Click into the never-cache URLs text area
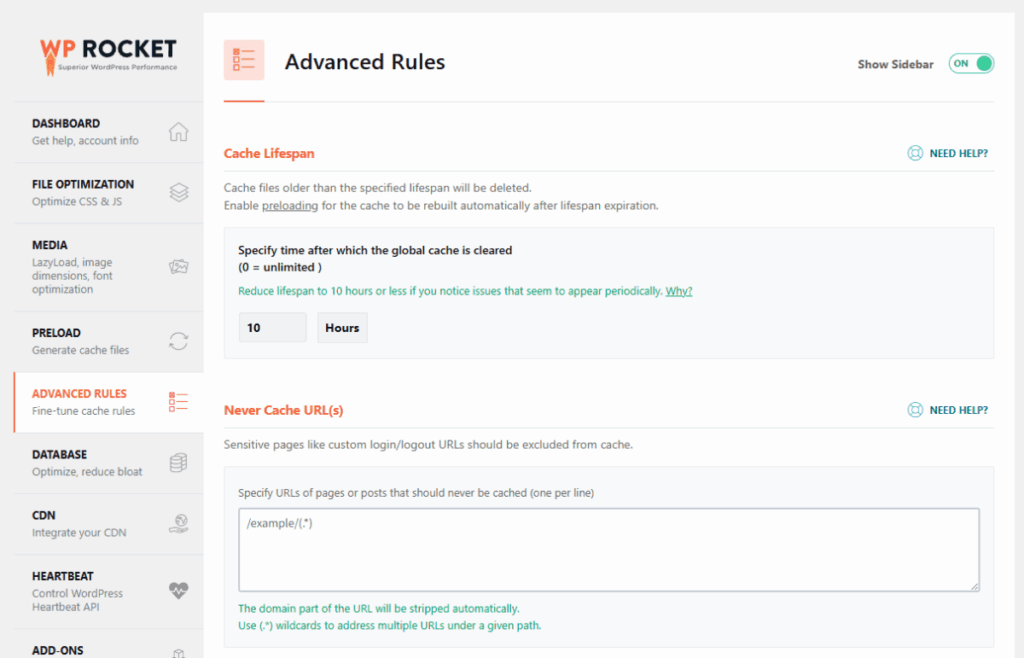The image size is (1024, 658). (608, 549)
